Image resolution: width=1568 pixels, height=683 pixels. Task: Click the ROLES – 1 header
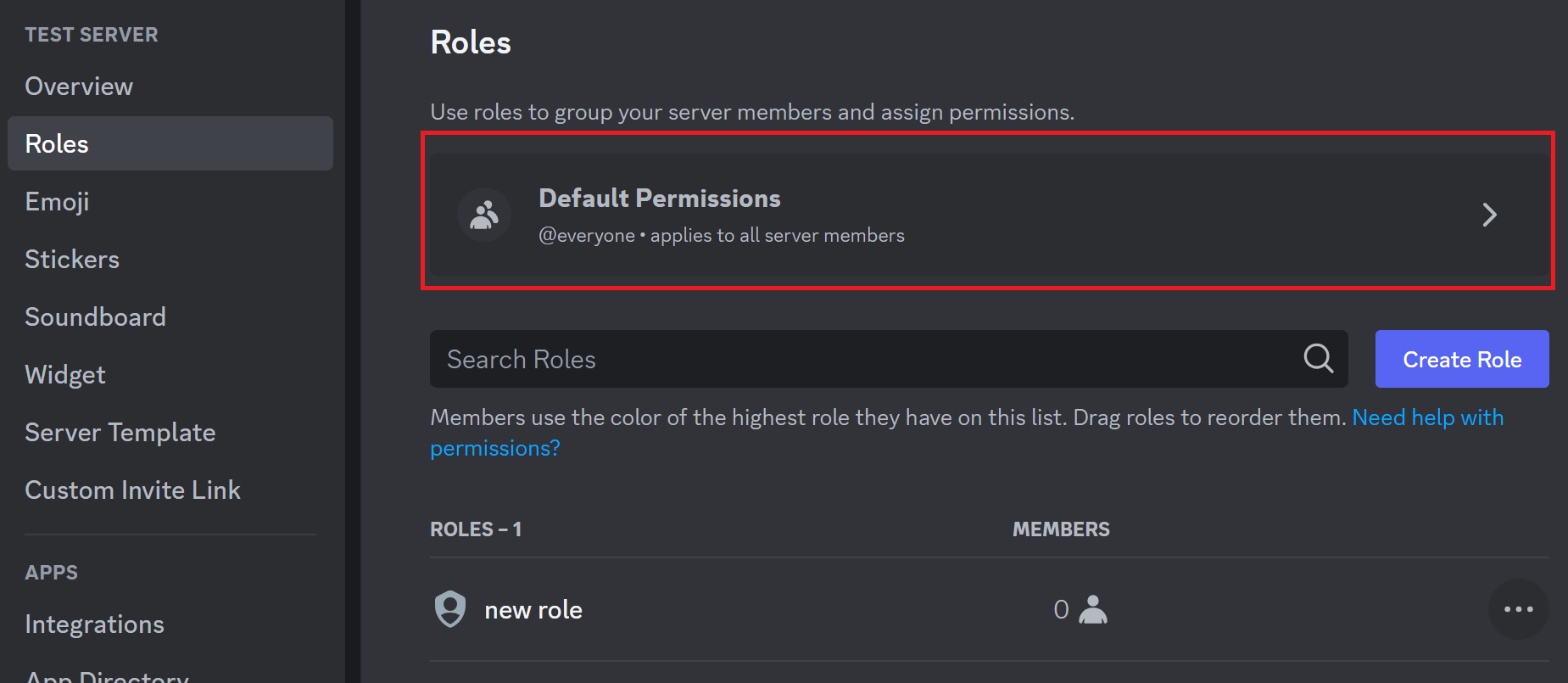tap(476, 529)
